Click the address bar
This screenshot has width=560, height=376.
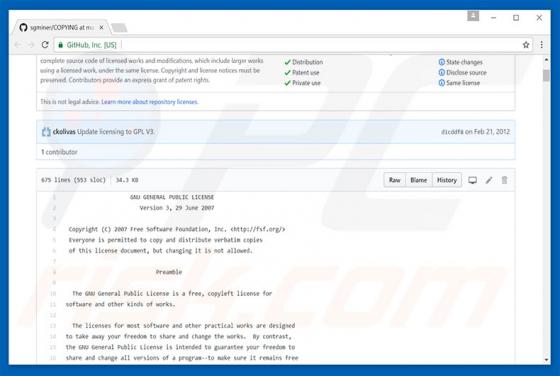[x=293, y=45]
